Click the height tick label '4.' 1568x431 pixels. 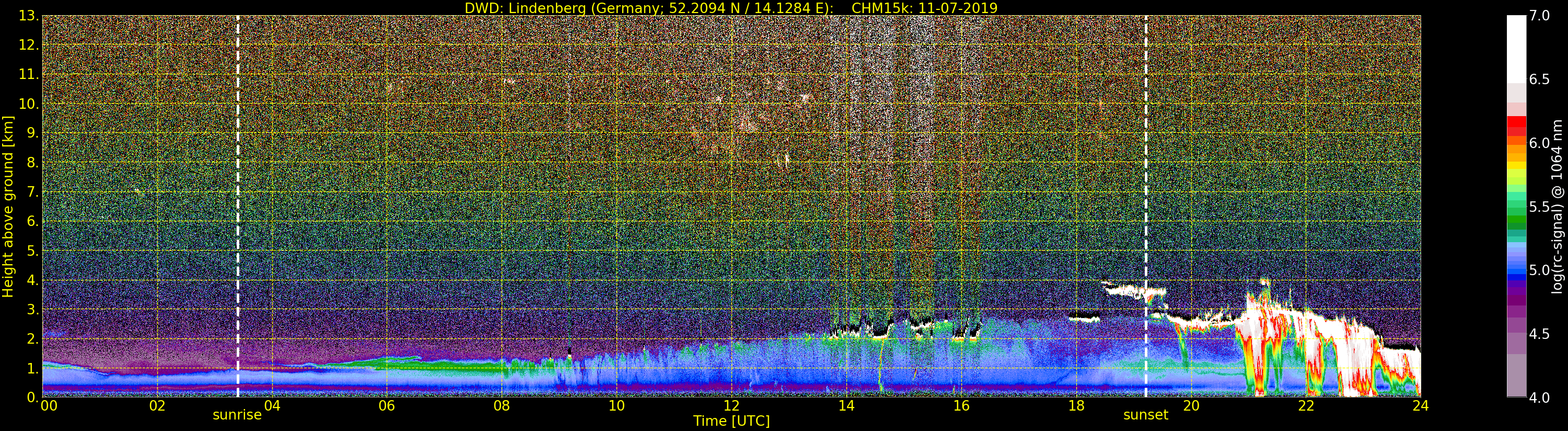[32, 280]
